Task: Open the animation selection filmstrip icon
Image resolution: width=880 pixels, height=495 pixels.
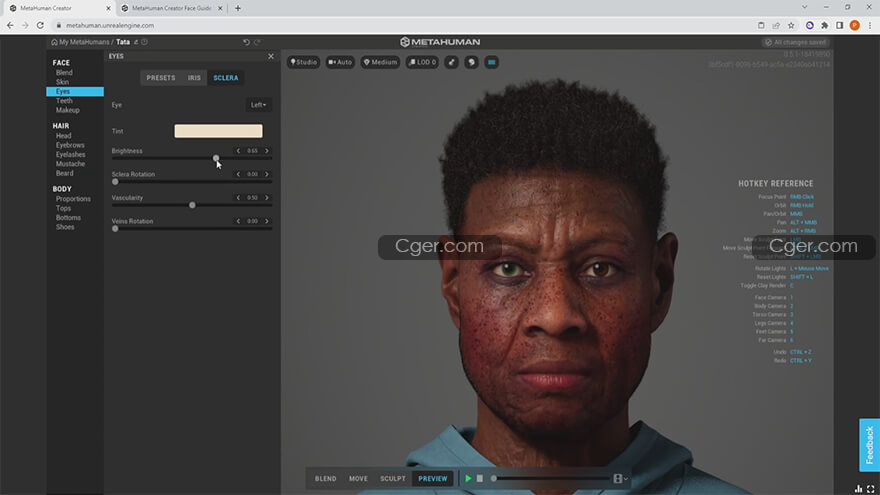Action: (x=620, y=479)
